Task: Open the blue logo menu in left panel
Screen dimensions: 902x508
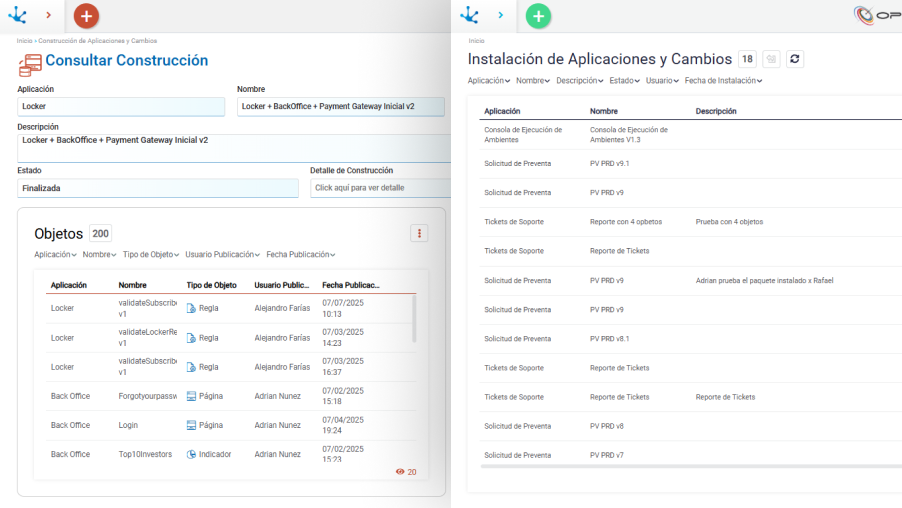Action: (x=18, y=15)
